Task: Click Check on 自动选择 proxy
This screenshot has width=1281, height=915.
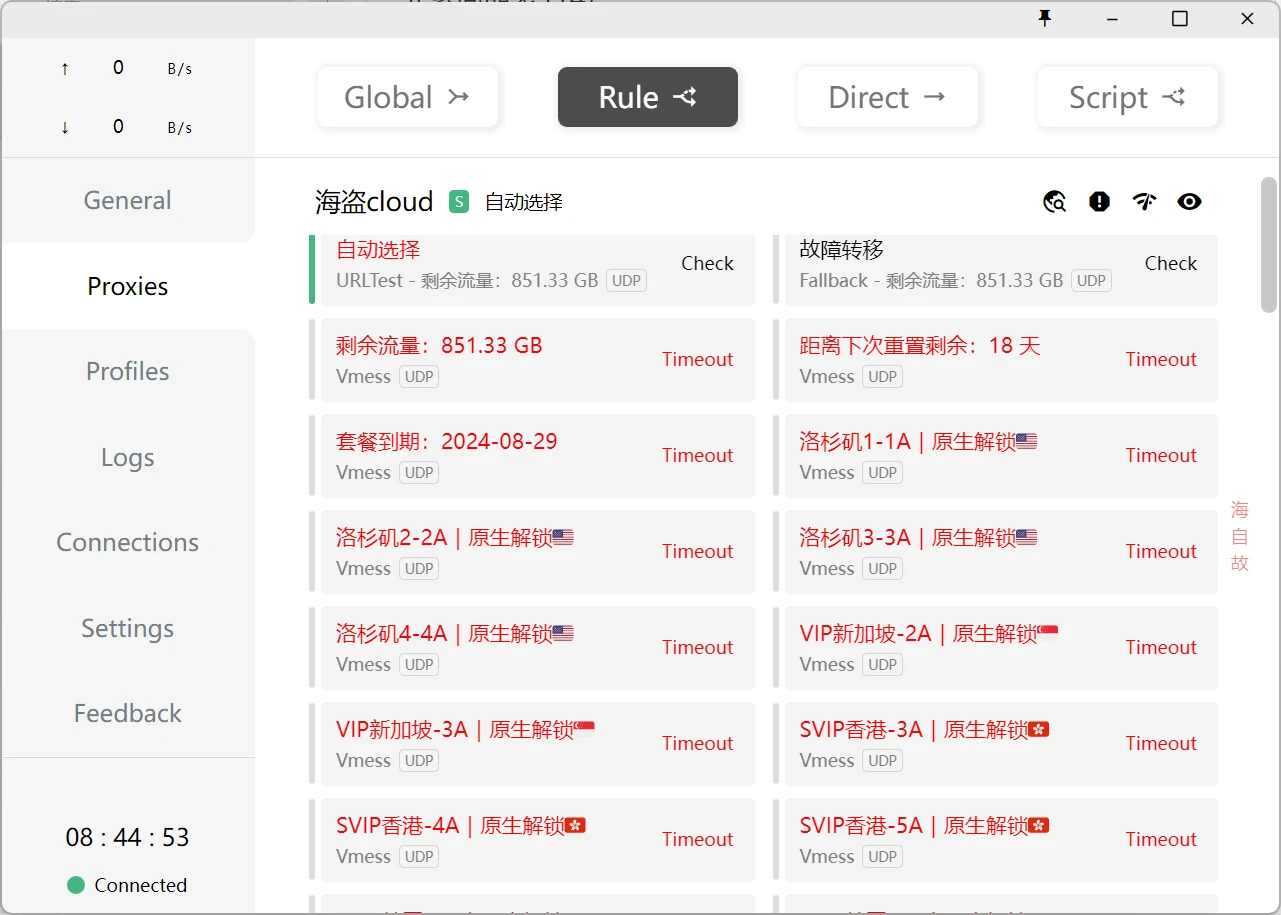Action: (x=707, y=263)
